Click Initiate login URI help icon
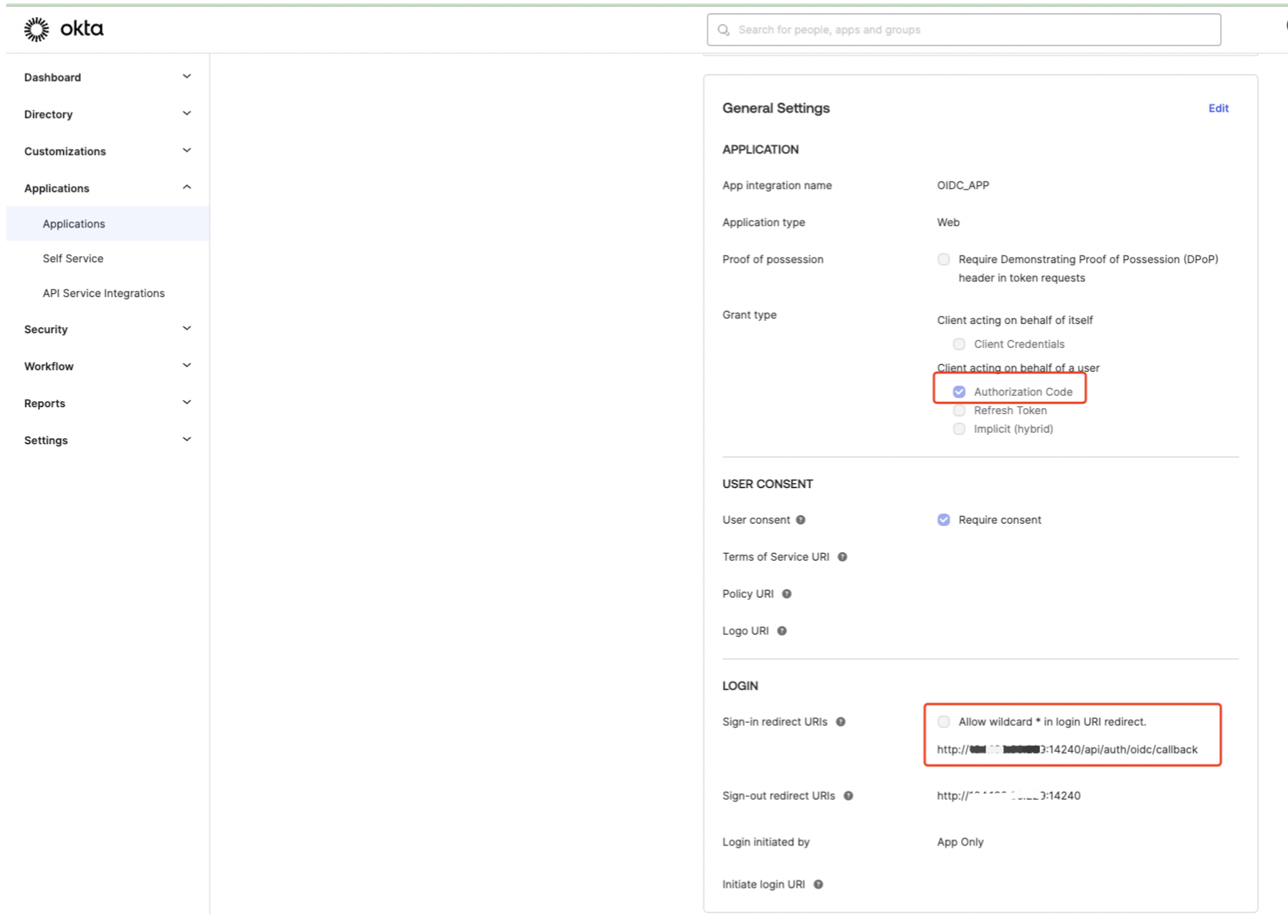This screenshot has width=1288, height=924. tap(818, 885)
